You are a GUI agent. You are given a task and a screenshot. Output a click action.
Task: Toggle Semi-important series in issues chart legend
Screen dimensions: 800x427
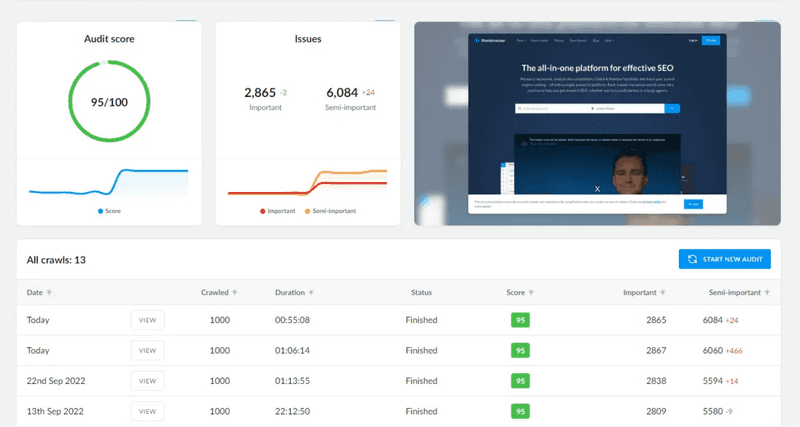point(333,211)
